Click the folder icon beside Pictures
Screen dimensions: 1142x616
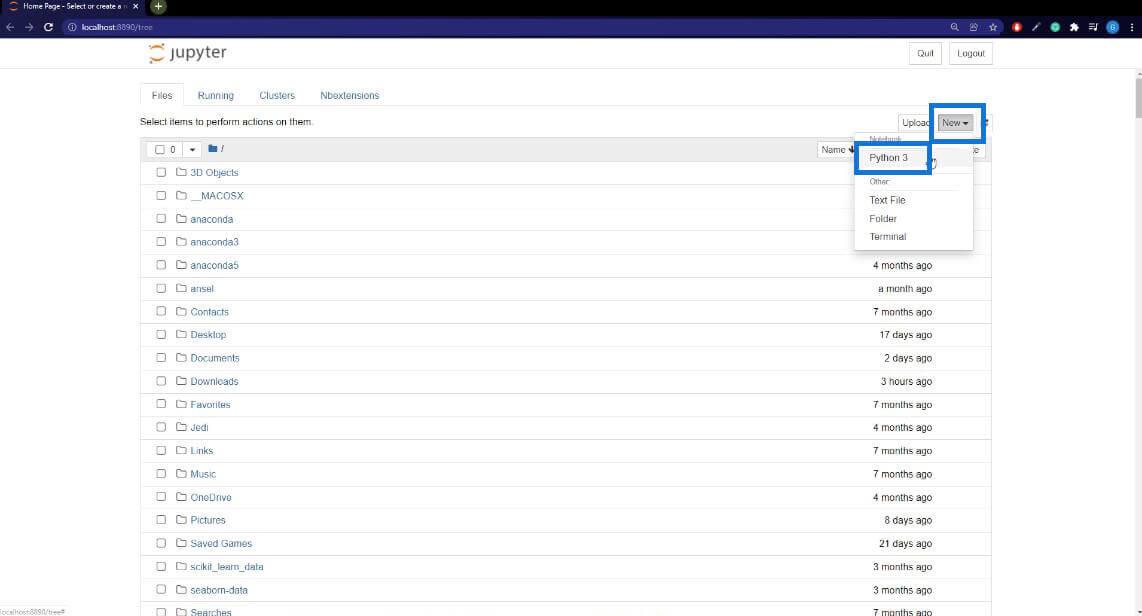click(181, 520)
